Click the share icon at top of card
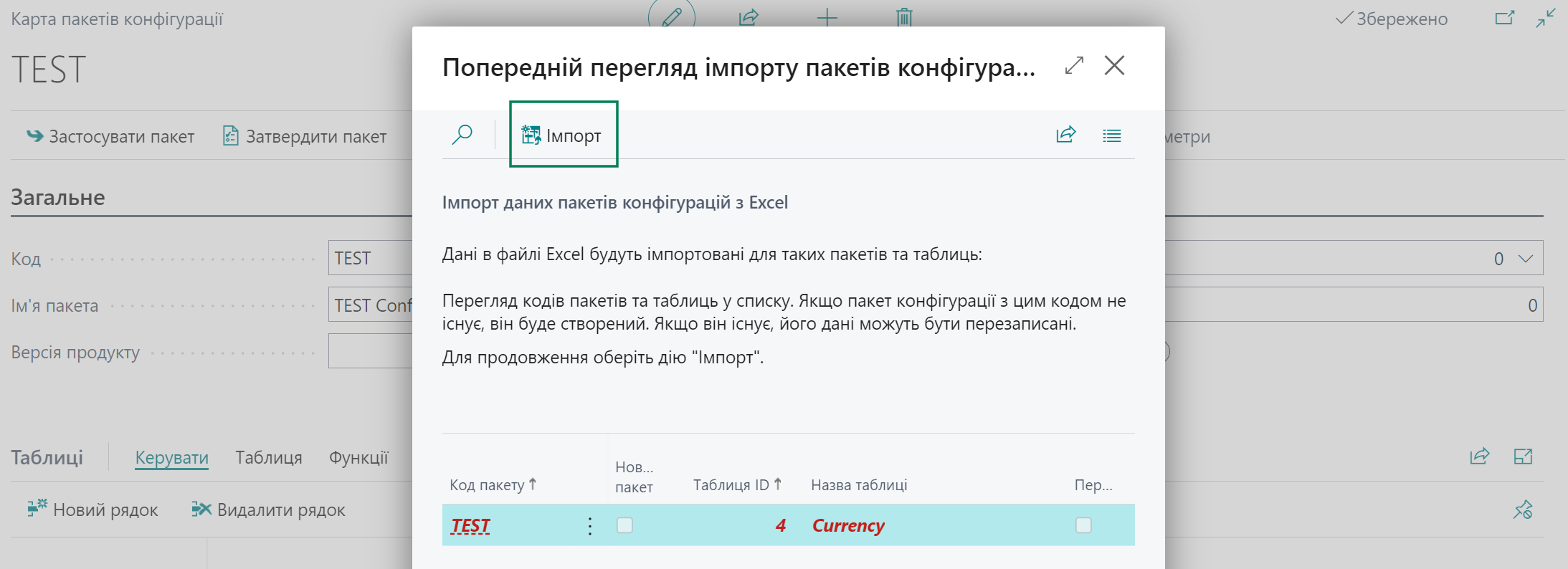The width and height of the screenshot is (1568, 569). 749,16
